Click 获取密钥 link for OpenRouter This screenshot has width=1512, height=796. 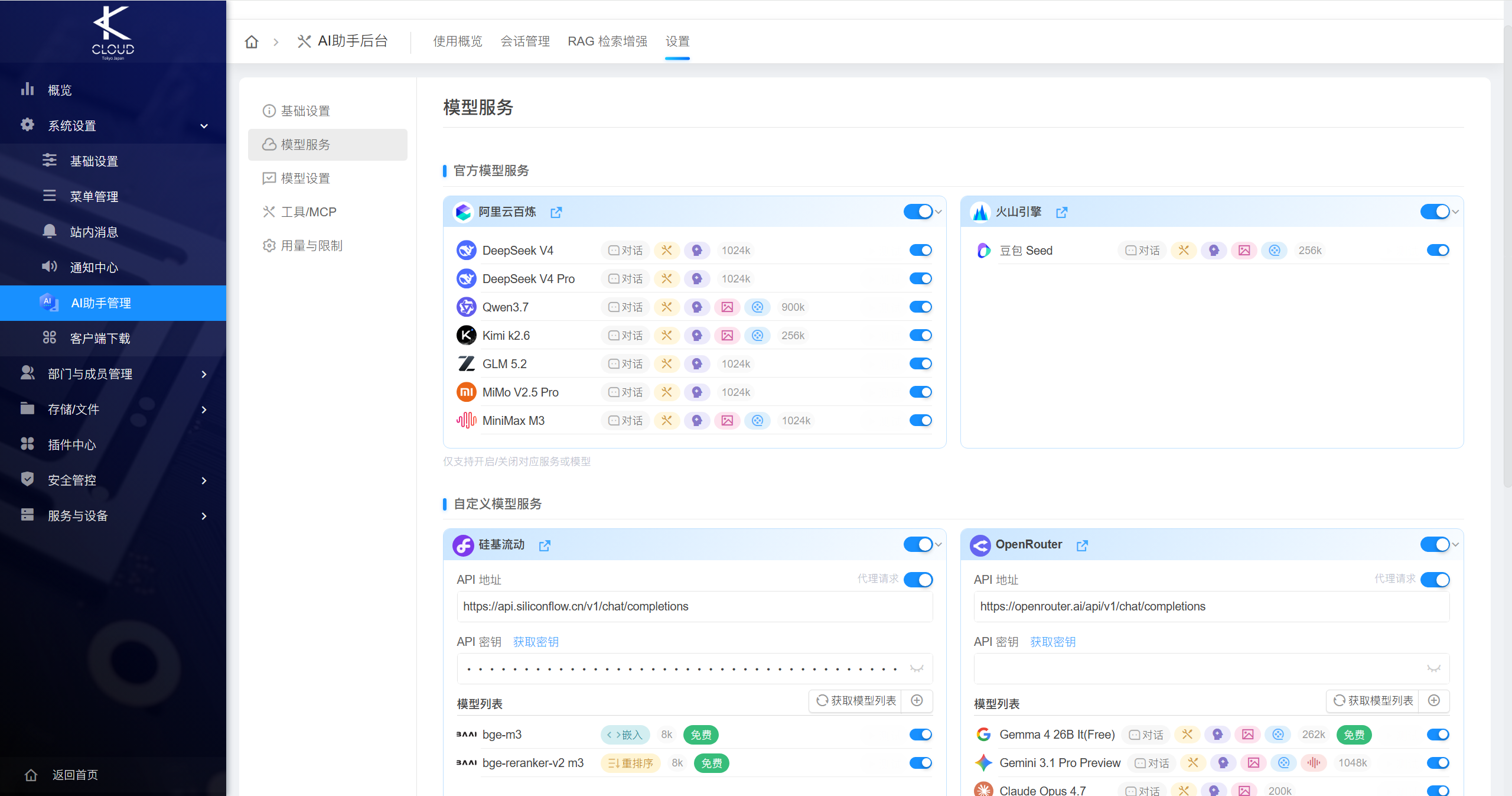[1052, 642]
